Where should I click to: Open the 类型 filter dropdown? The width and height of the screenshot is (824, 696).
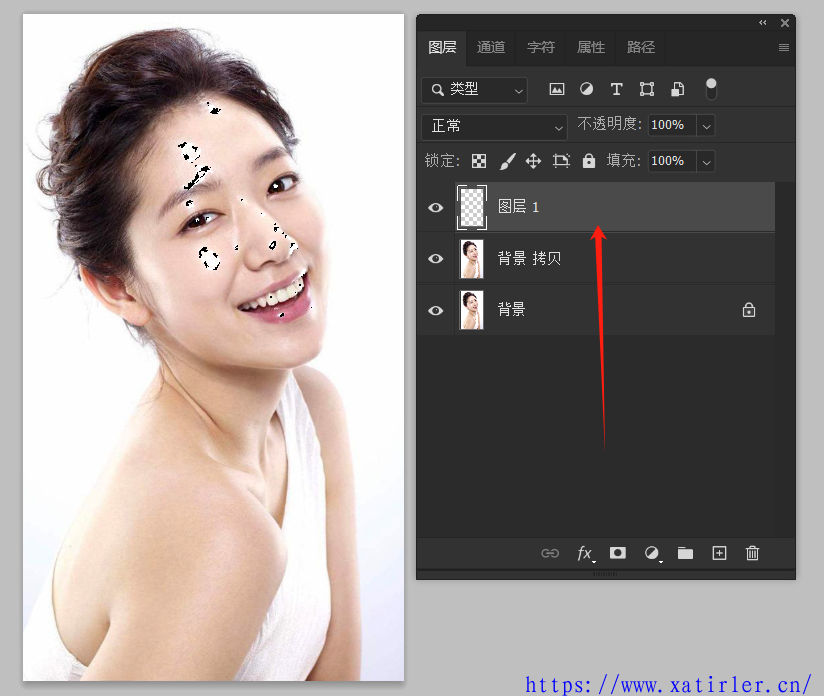coord(475,90)
